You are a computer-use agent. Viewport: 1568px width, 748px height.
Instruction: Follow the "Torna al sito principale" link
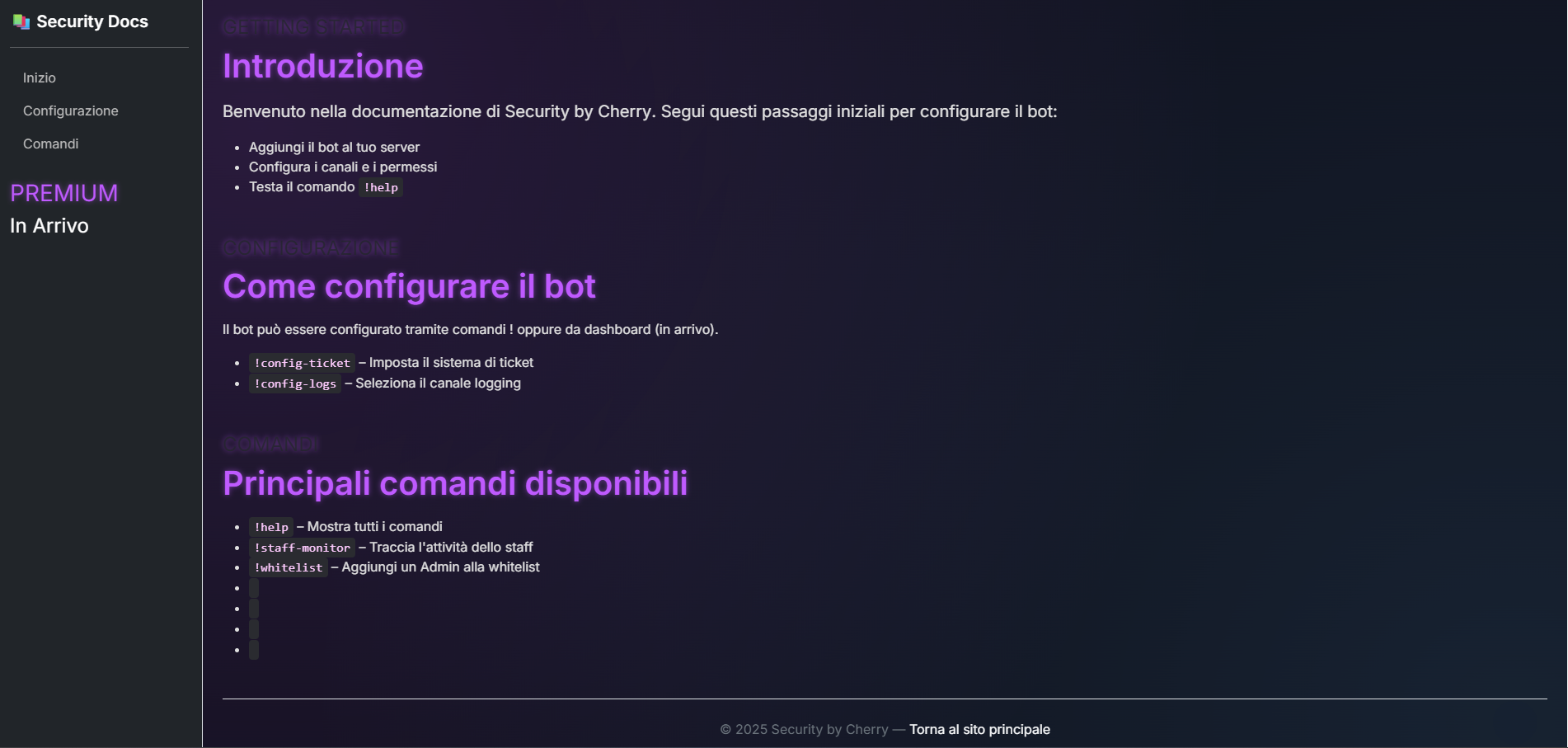(979, 729)
